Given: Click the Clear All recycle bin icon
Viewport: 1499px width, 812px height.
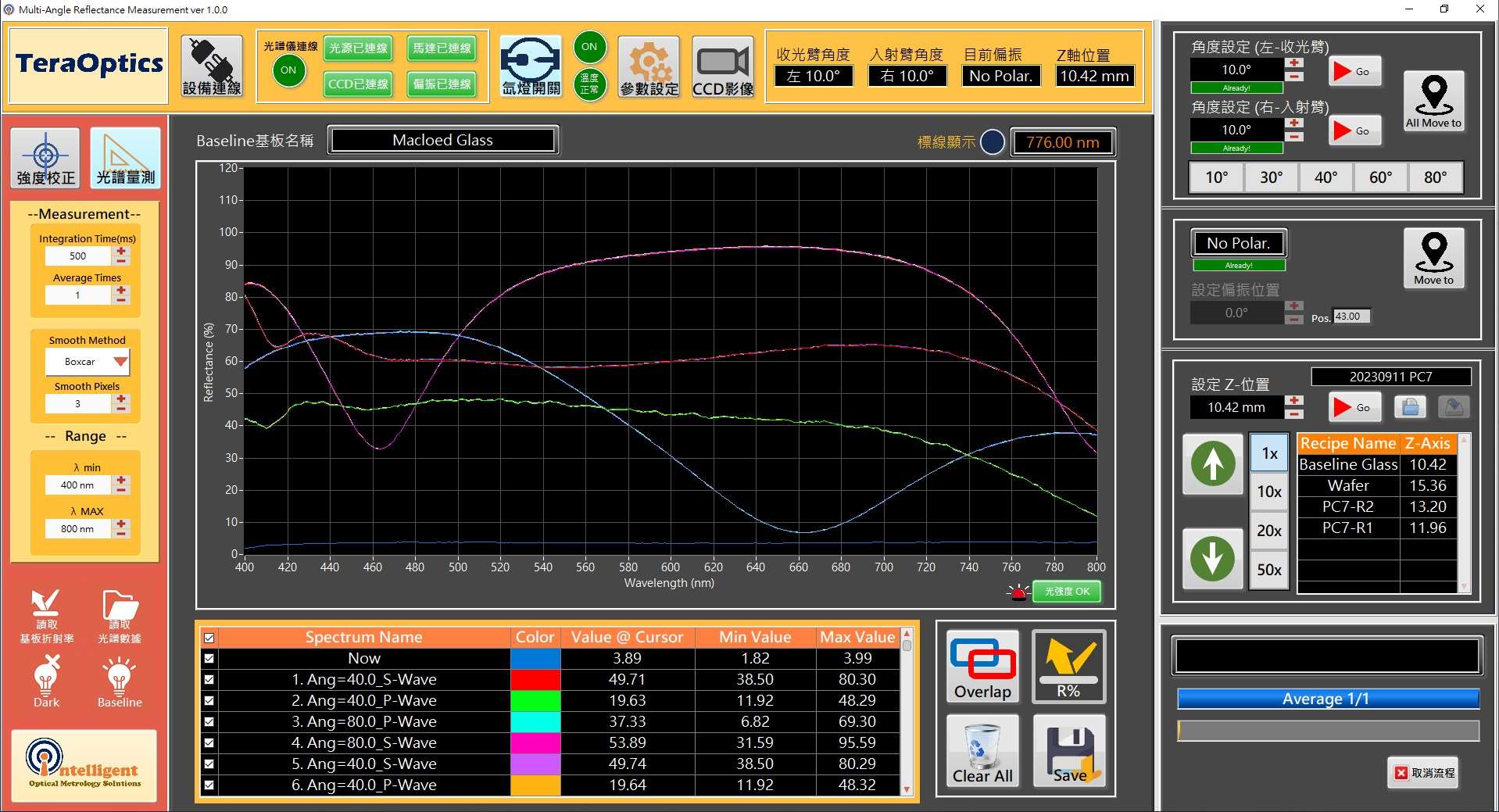Looking at the screenshot, I should 982,751.
